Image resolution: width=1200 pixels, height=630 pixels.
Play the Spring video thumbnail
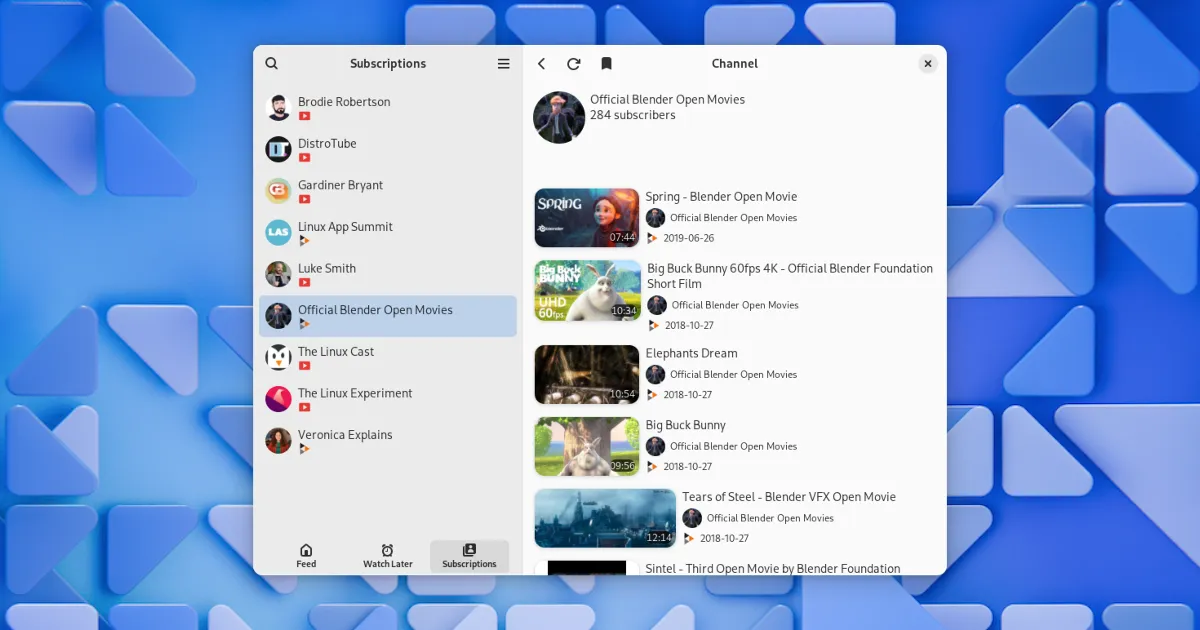(x=586, y=217)
